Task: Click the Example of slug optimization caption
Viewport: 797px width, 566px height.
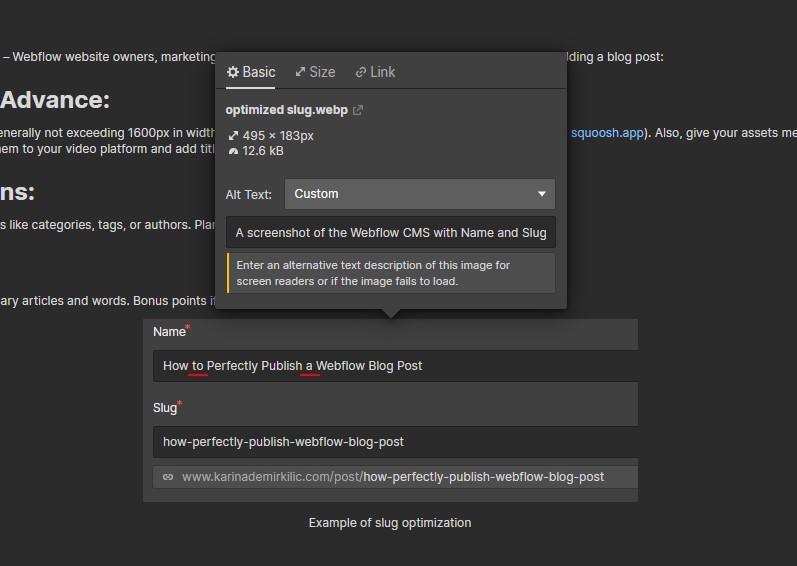Action: coord(390,523)
